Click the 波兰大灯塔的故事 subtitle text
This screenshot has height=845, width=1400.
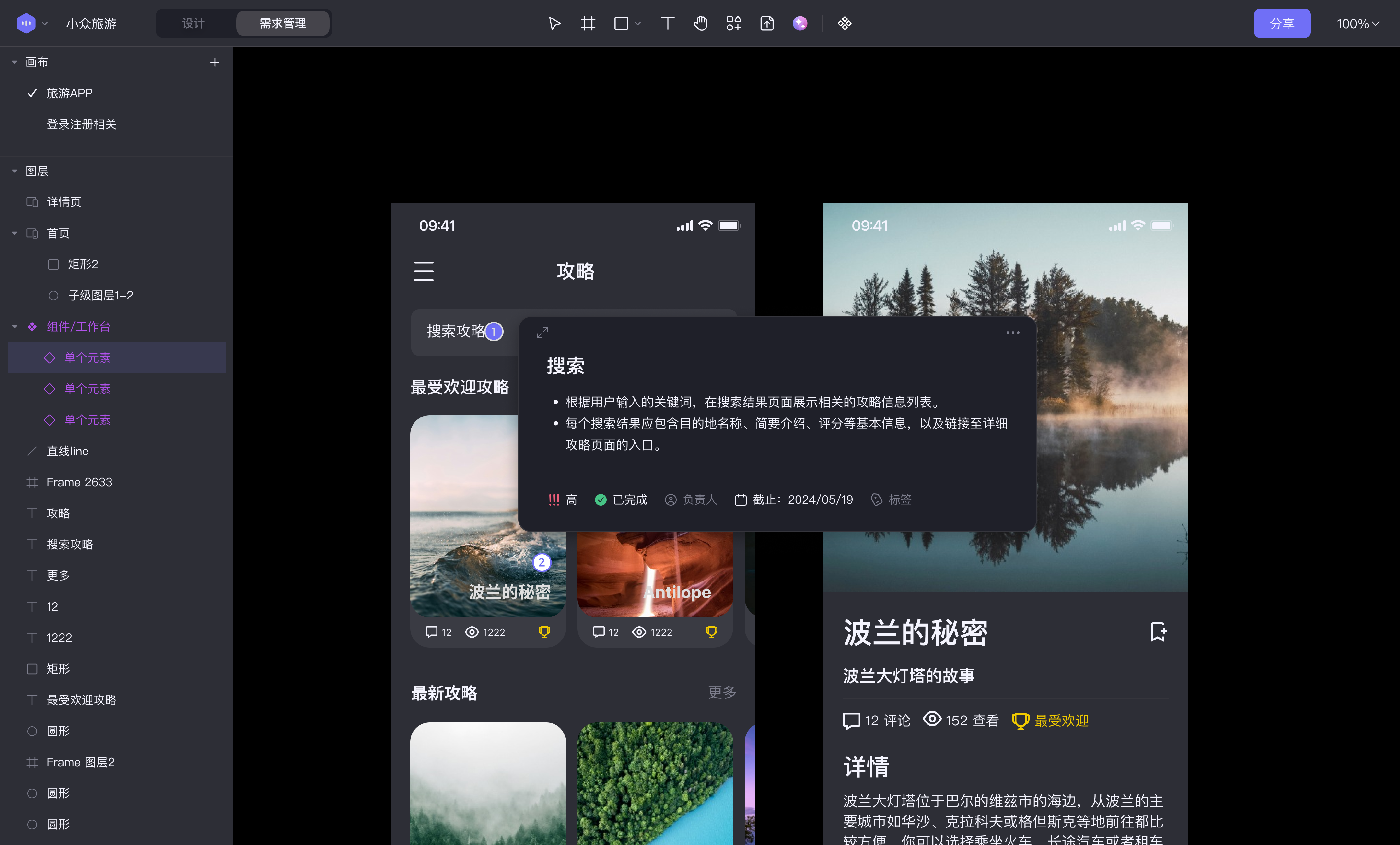pos(908,676)
